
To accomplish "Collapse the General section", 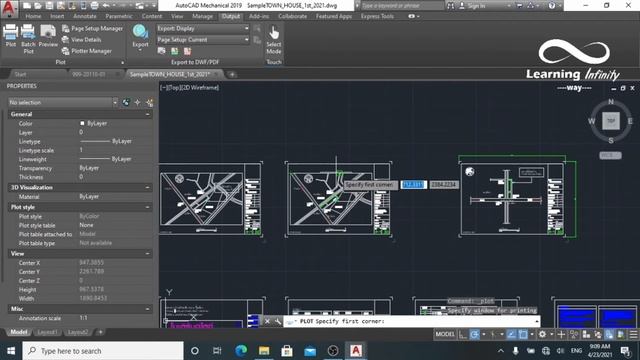I will [x=147, y=114].
